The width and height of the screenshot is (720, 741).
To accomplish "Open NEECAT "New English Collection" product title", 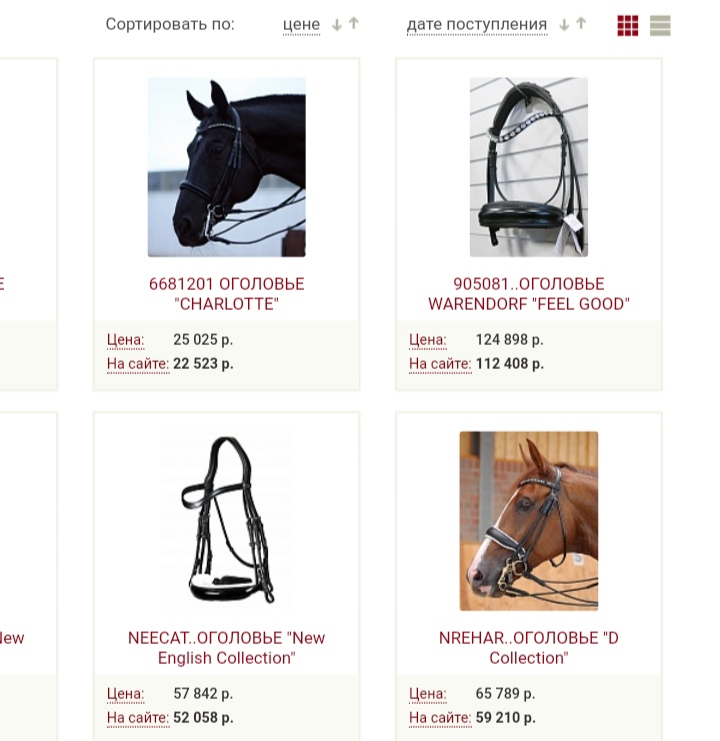I will coord(227,648).
